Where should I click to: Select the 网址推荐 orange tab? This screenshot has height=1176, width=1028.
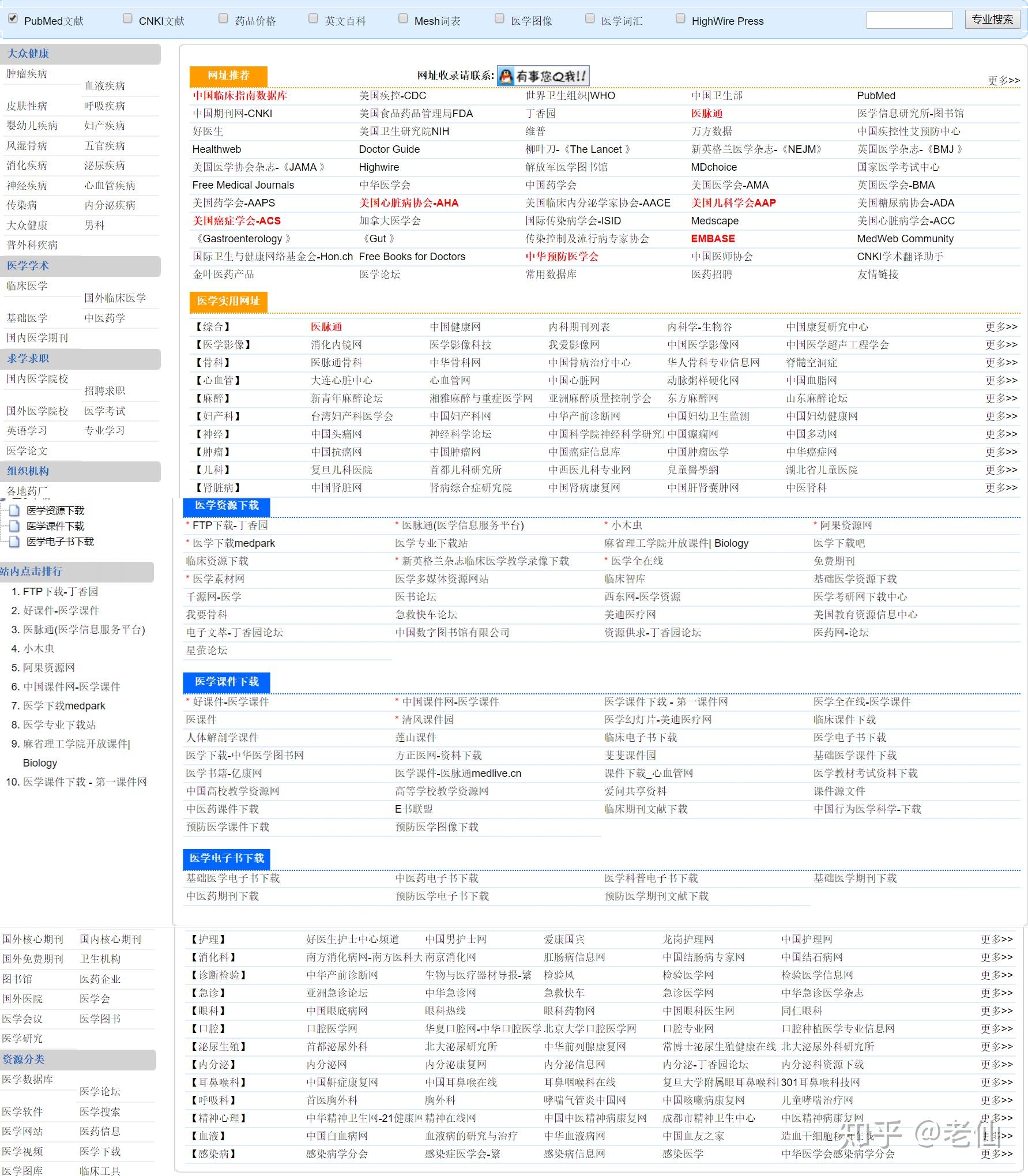pos(228,76)
